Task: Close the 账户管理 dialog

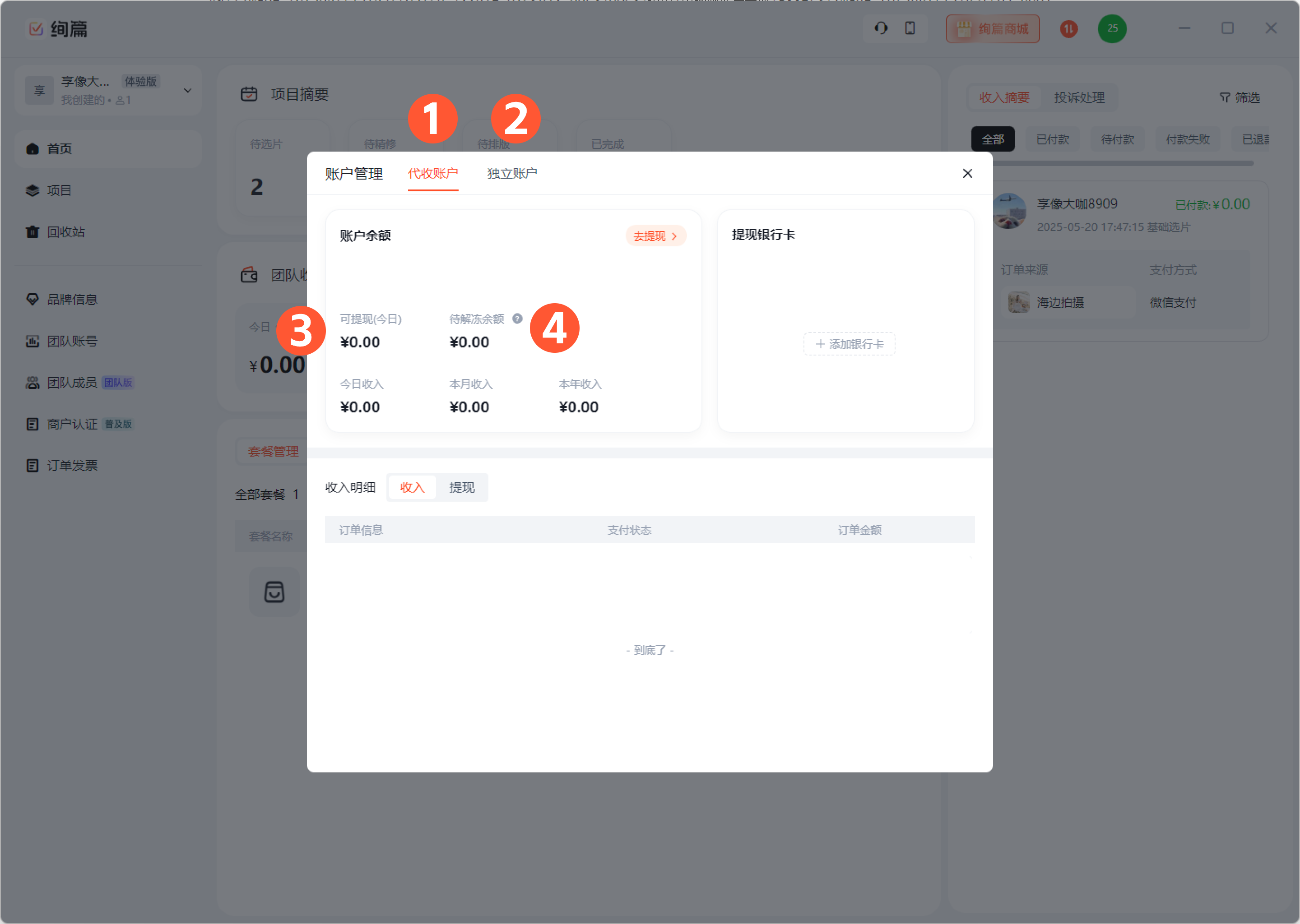Action: click(967, 173)
